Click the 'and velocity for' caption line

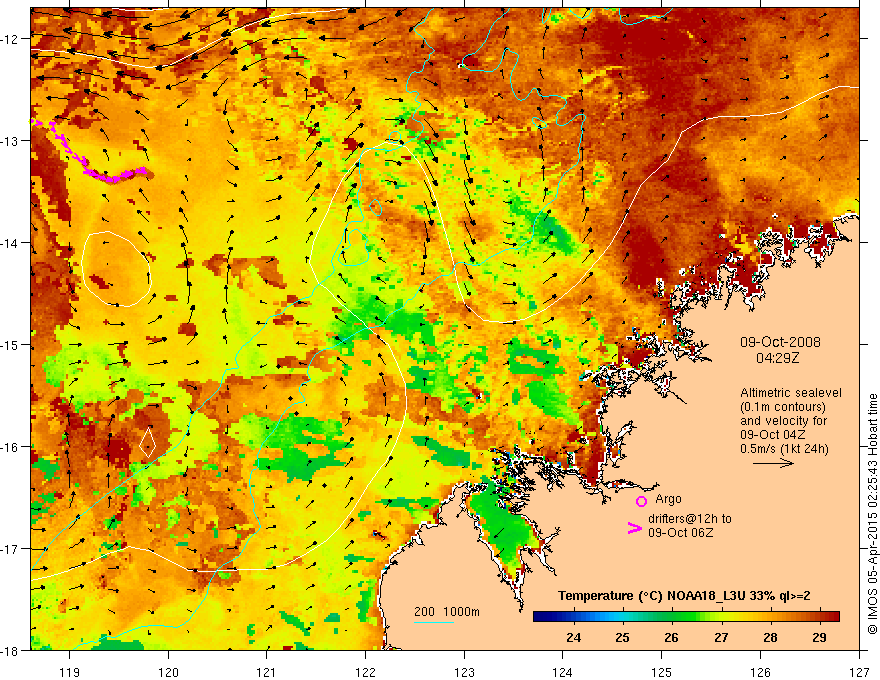tap(783, 421)
